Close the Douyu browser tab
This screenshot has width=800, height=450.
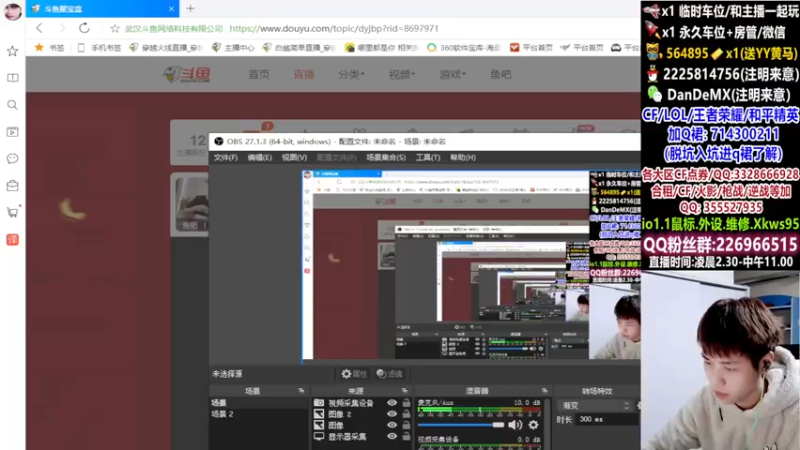[x=171, y=9]
